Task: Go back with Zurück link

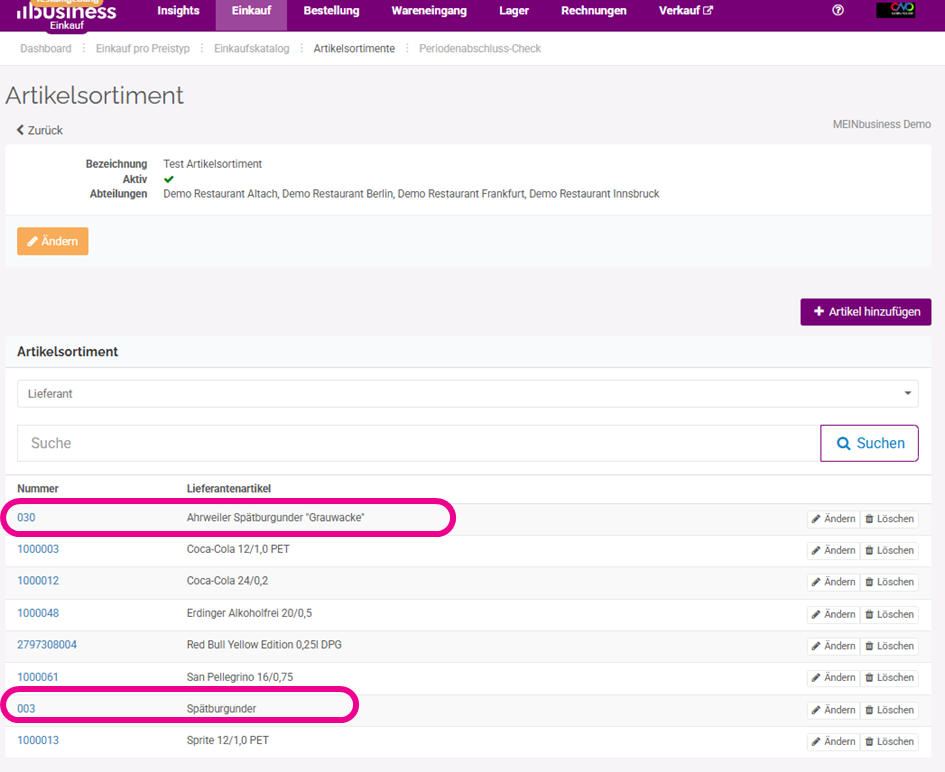Action: point(40,130)
